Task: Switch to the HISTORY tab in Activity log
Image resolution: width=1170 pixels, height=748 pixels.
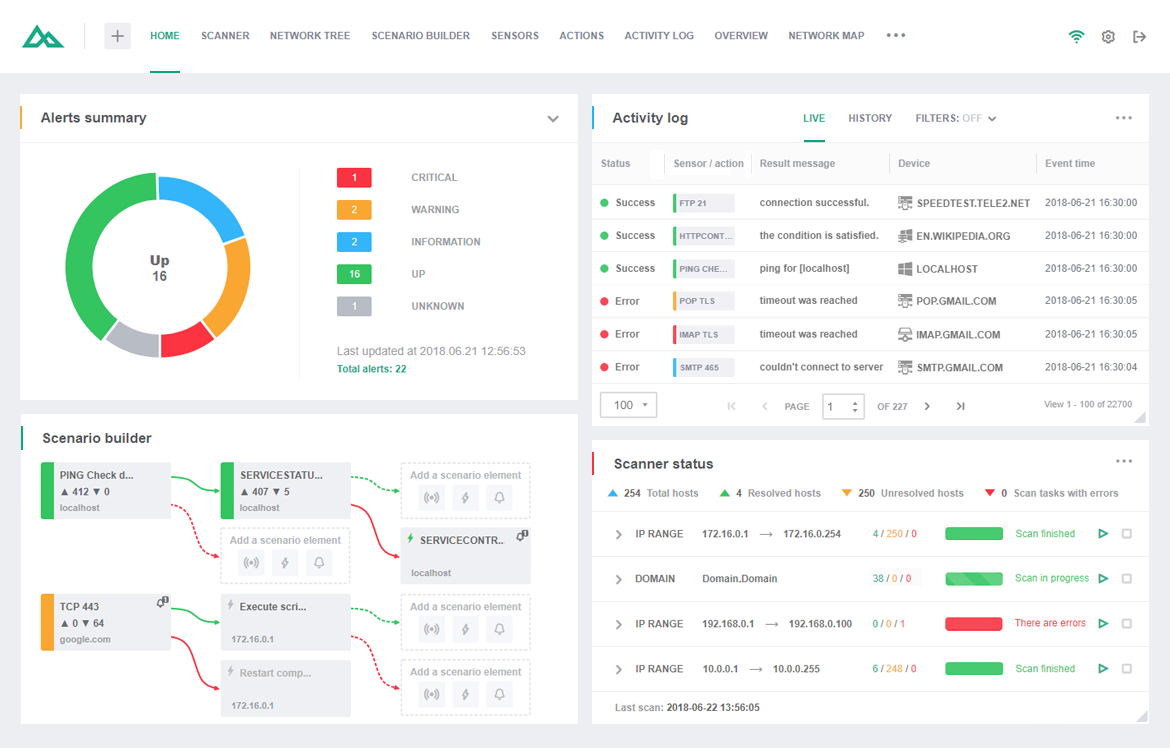Action: pyautogui.click(x=870, y=117)
